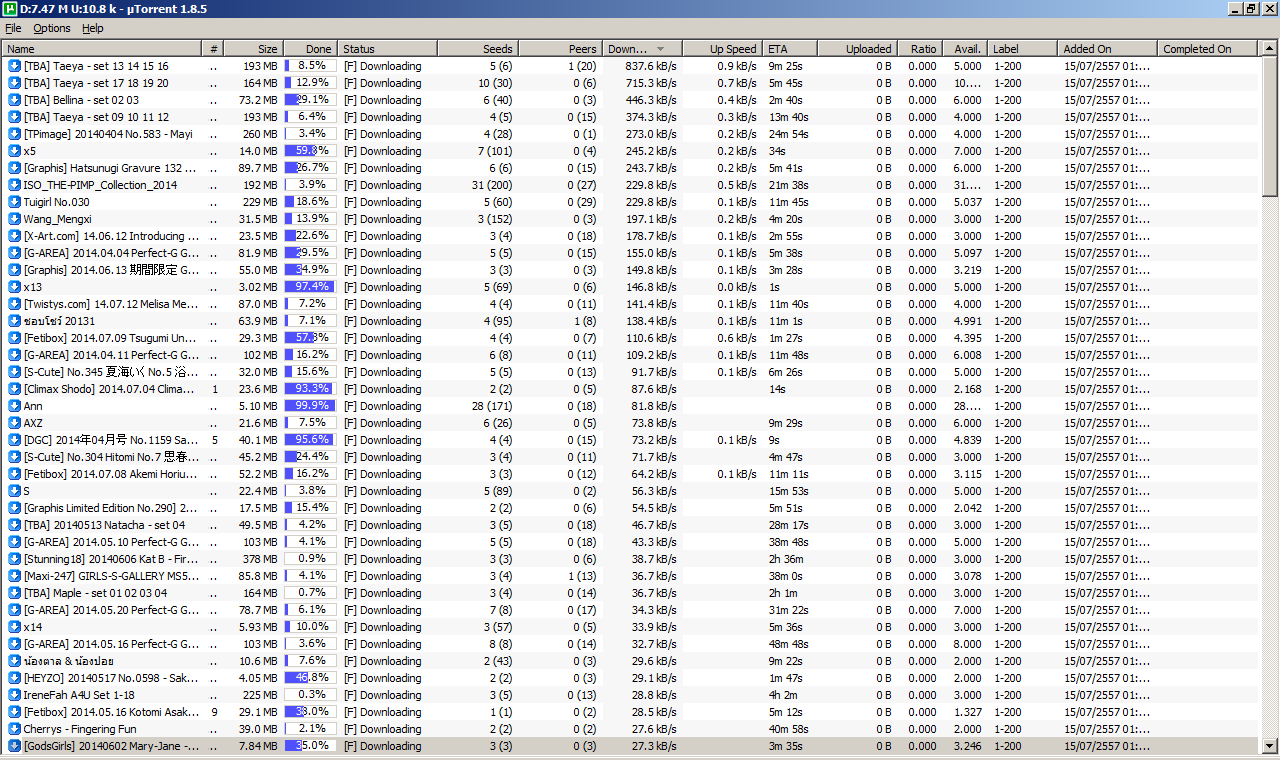Click status icon of Taeya set 09 10 11 12
1280x760 pixels.
pyautogui.click(x=14, y=117)
